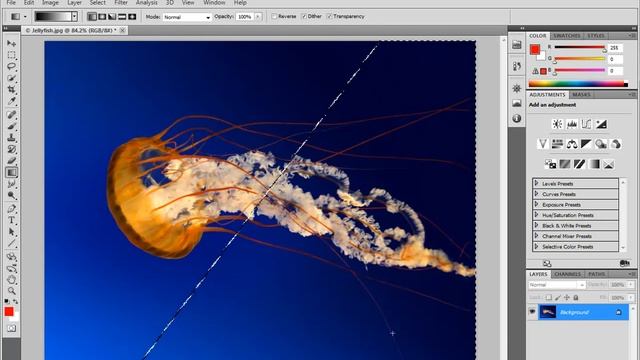
Task: Add an Exposure adjustment
Action: (x=601, y=124)
